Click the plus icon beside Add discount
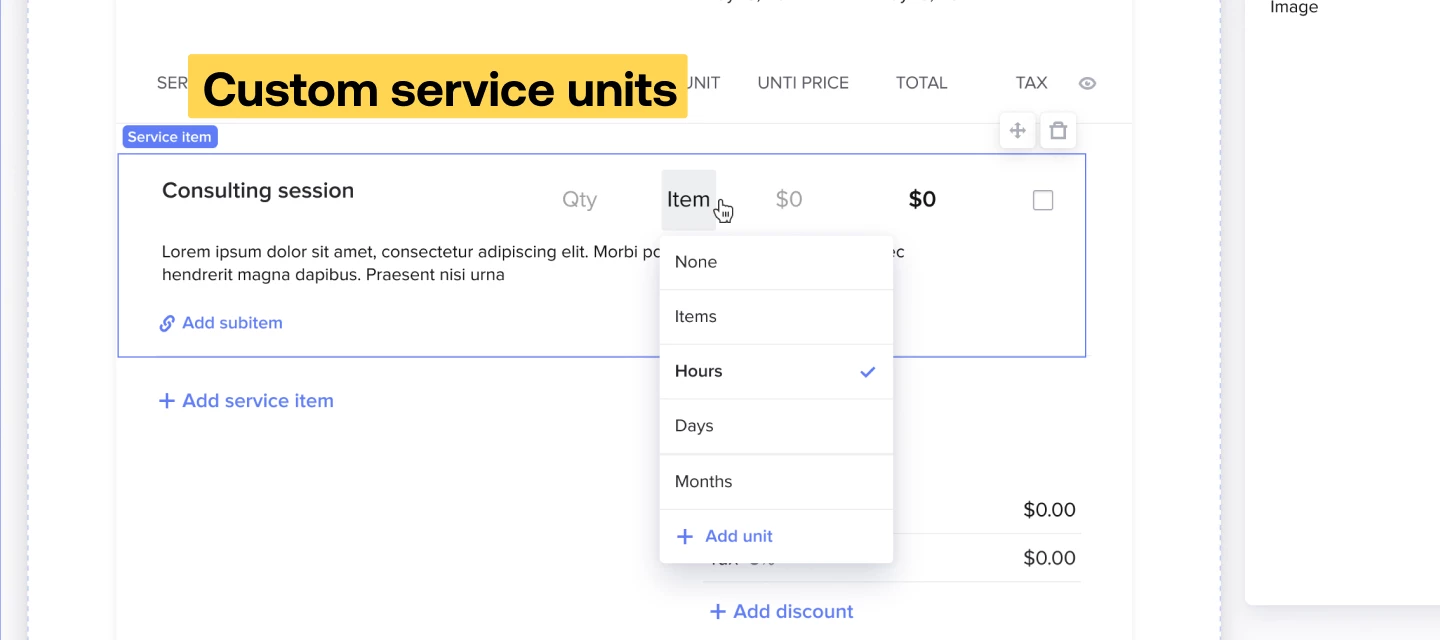This screenshot has height=640, width=1440. (719, 611)
